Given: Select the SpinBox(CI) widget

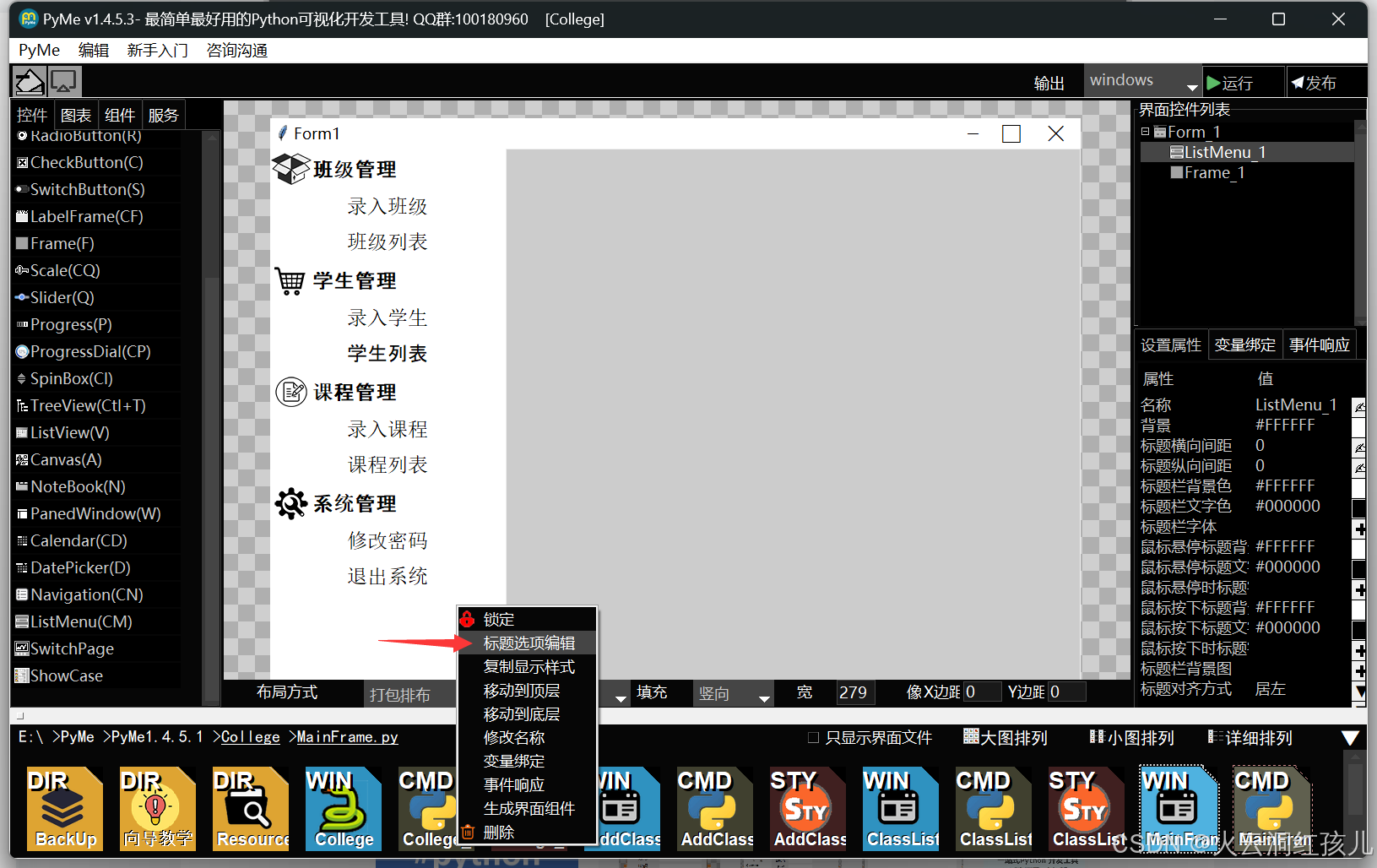Looking at the screenshot, I should (x=65, y=378).
